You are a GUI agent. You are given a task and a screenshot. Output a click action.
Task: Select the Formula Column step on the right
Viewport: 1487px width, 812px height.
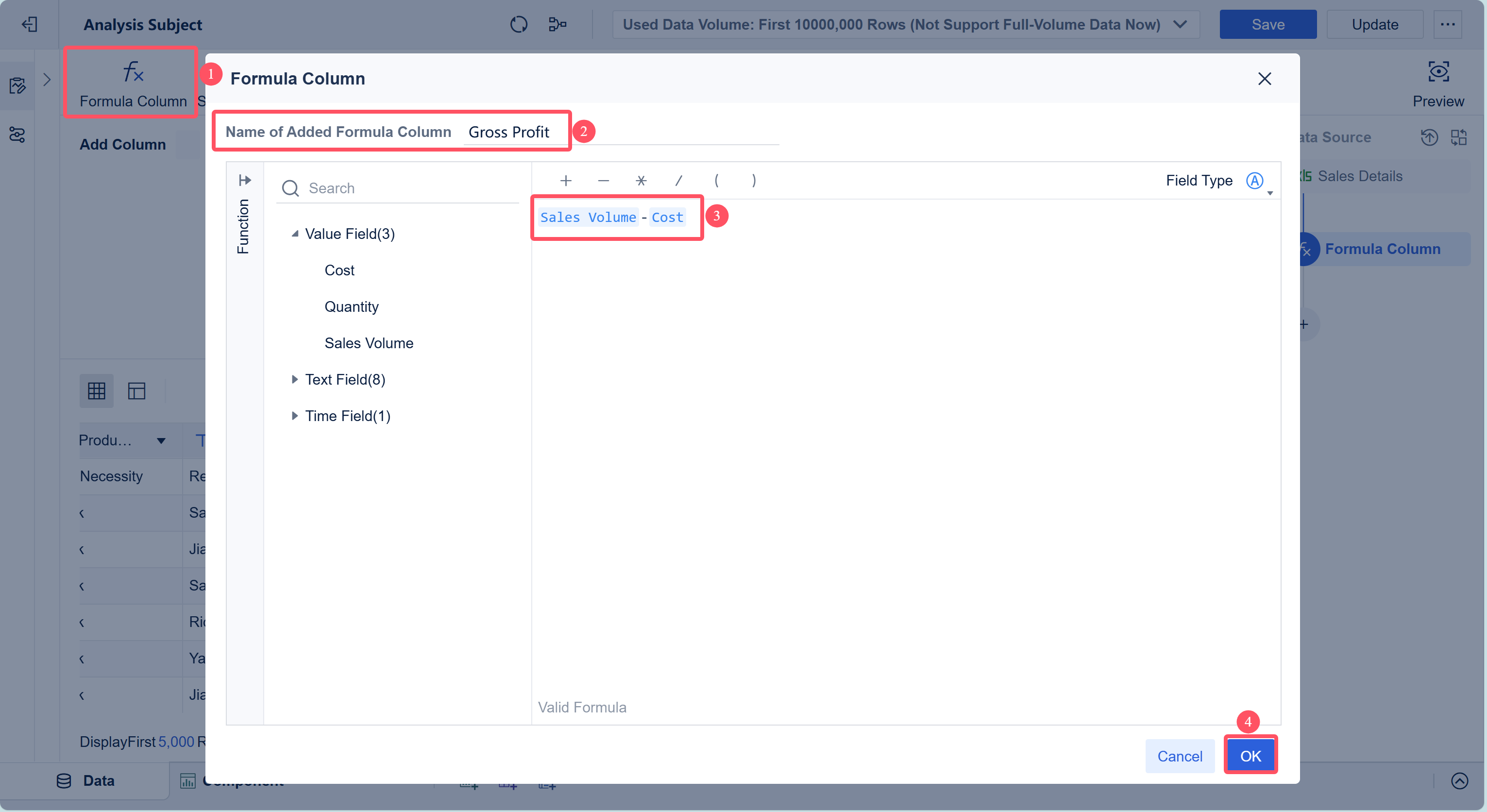1384,249
